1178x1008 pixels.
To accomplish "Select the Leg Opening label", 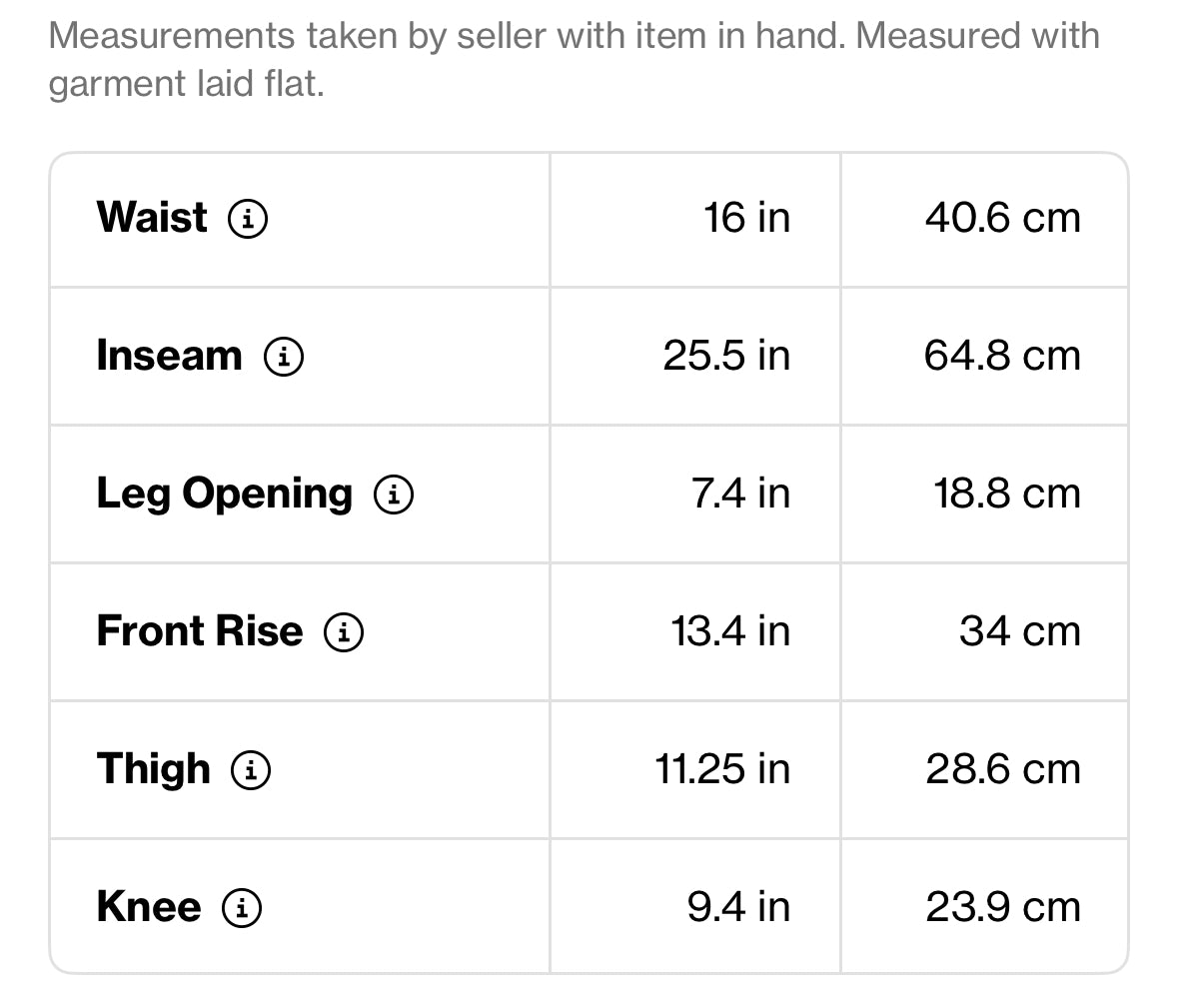I will pos(225,495).
